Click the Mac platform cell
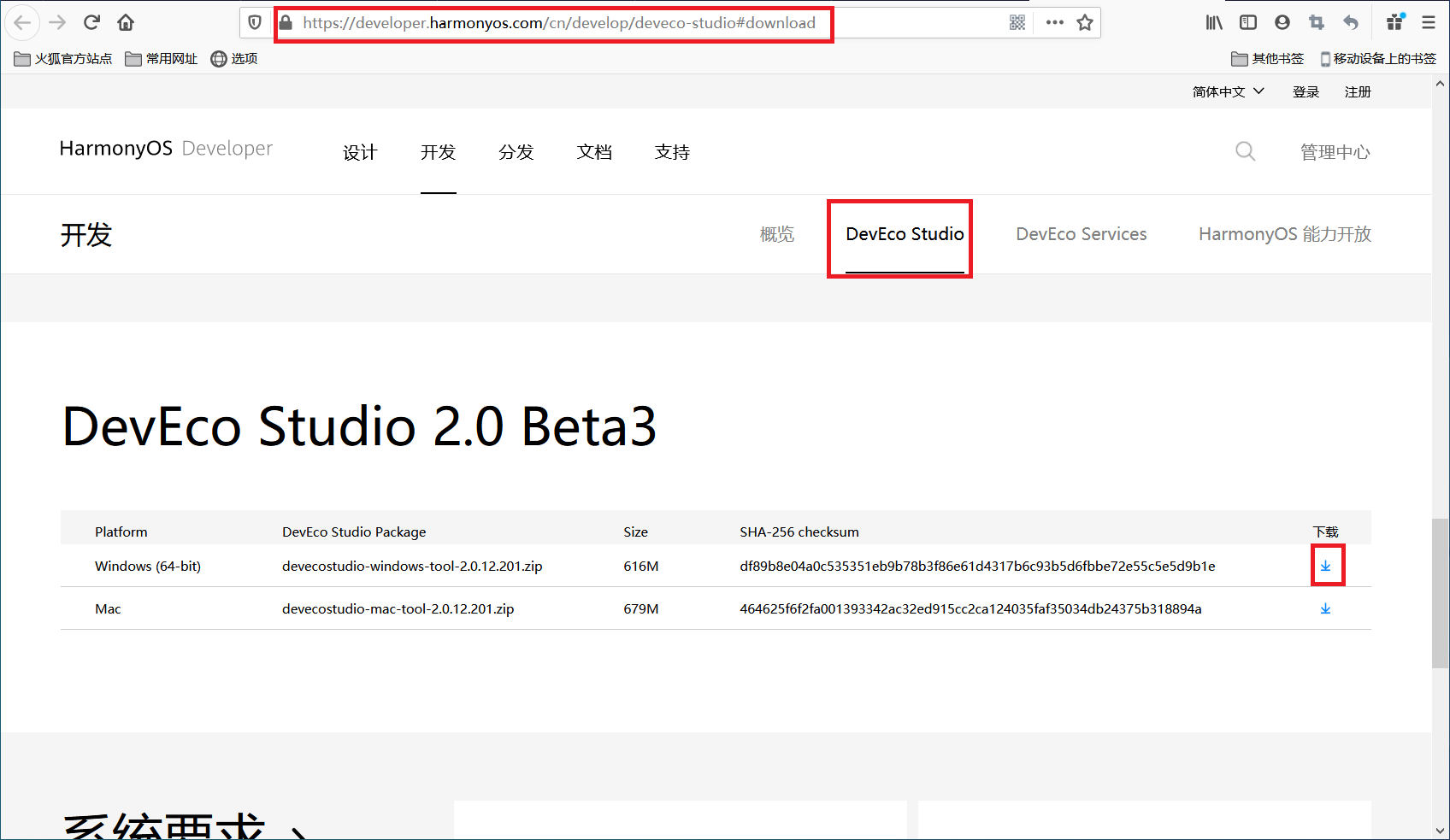The height and width of the screenshot is (840, 1450). [108, 608]
